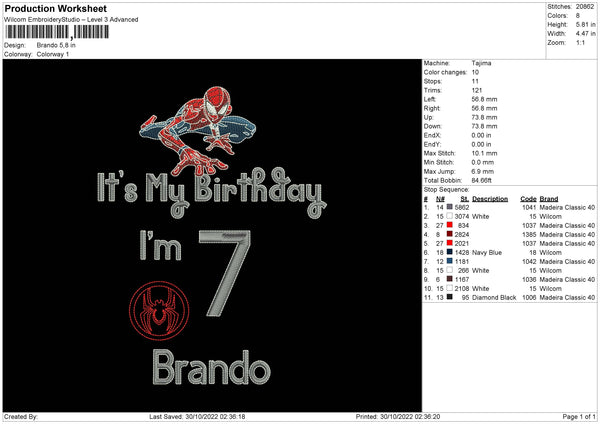Click code 1006 in the stop sequence

tap(530, 297)
